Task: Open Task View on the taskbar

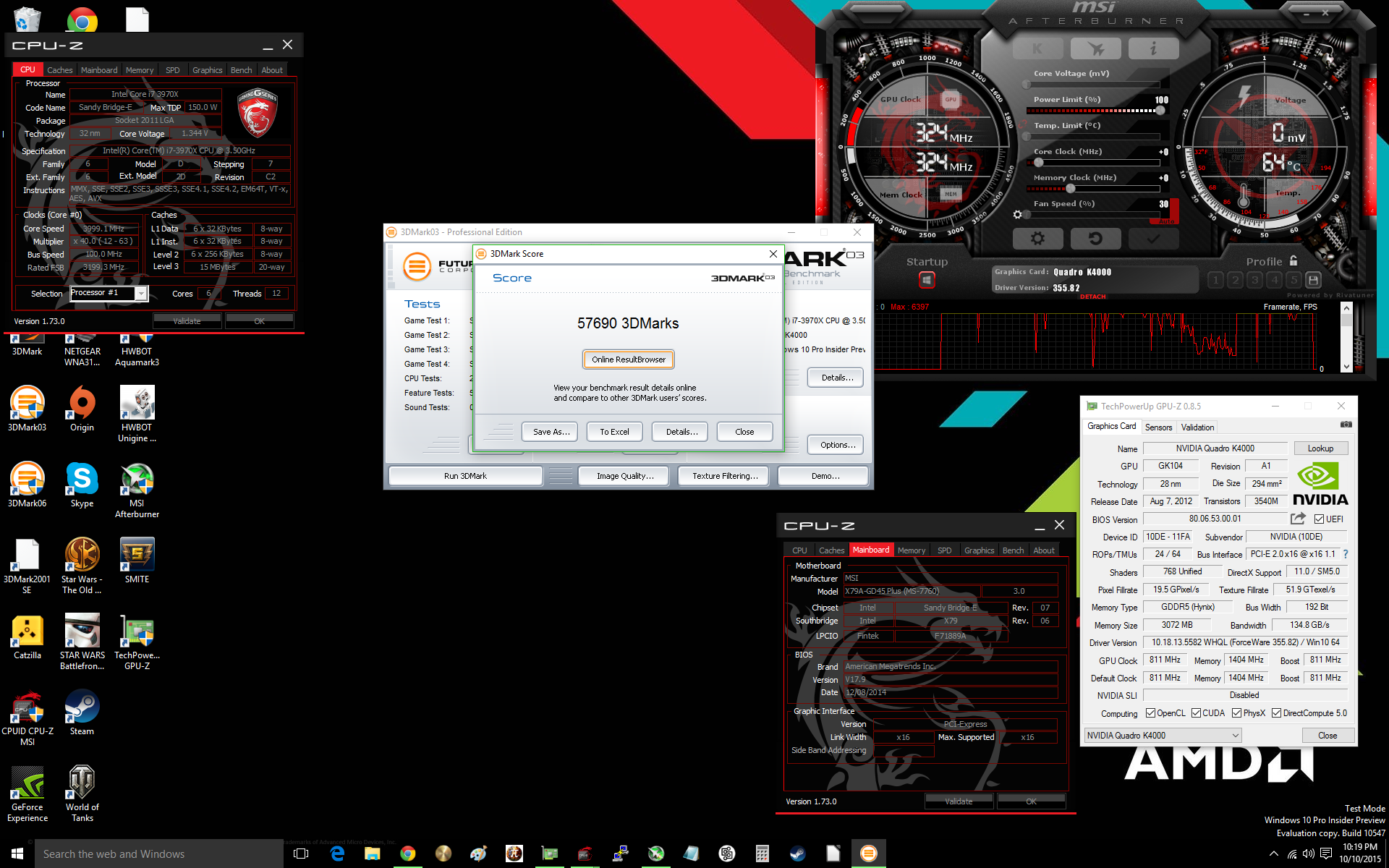Action: coord(301,854)
